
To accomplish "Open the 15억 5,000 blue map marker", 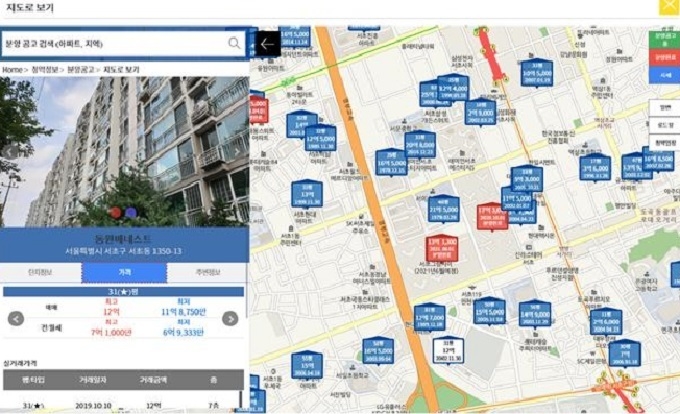I will tap(490, 310).
